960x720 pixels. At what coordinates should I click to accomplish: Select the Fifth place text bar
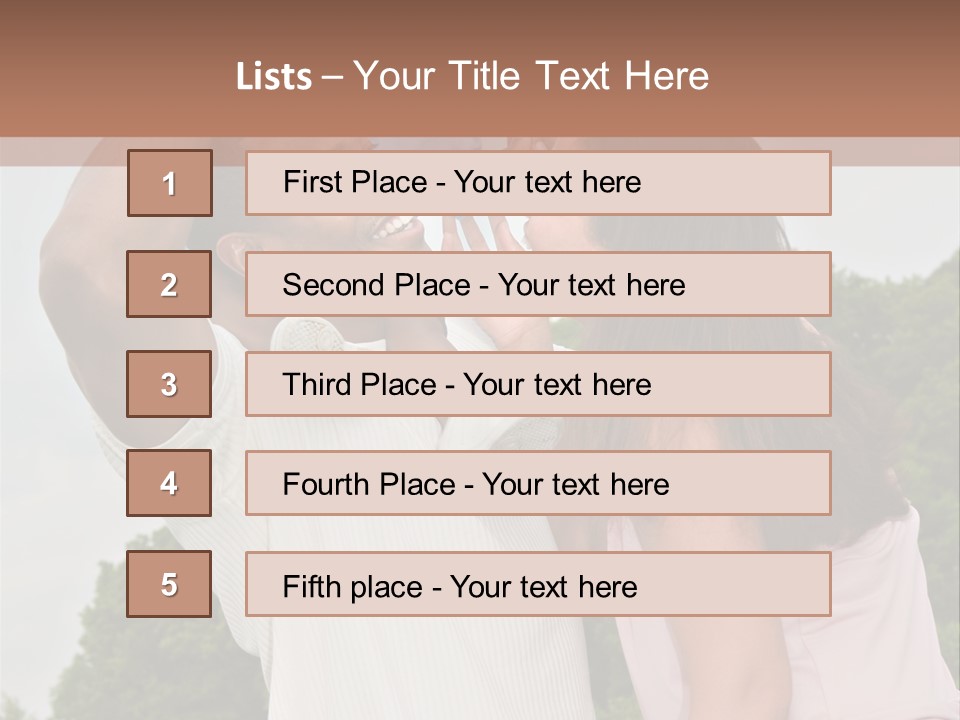click(538, 585)
